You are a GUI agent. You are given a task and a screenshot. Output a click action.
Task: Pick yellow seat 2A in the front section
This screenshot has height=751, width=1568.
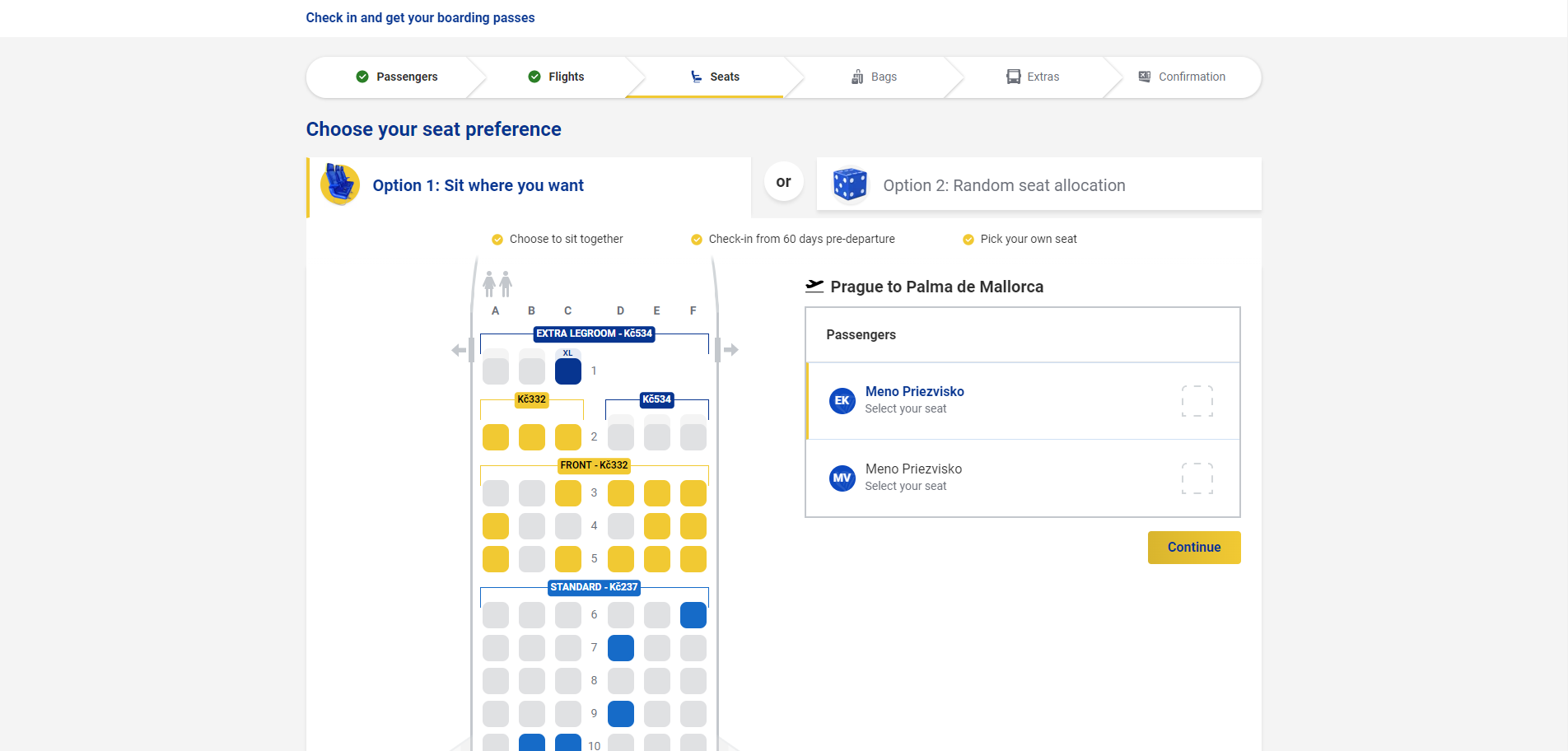(495, 437)
